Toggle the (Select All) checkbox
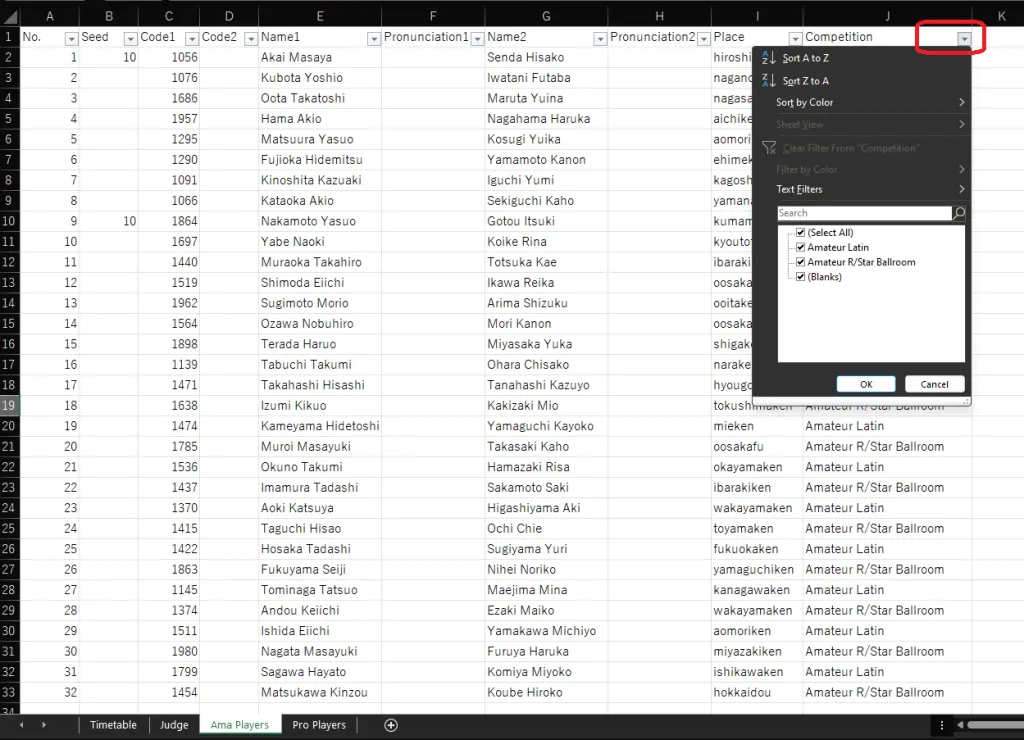The image size is (1024, 740). coord(800,233)
